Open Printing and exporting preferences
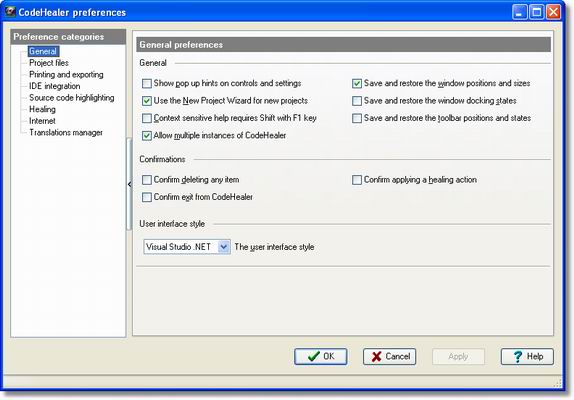This screenshot has width=574, height=400. [x=66, y=75]
